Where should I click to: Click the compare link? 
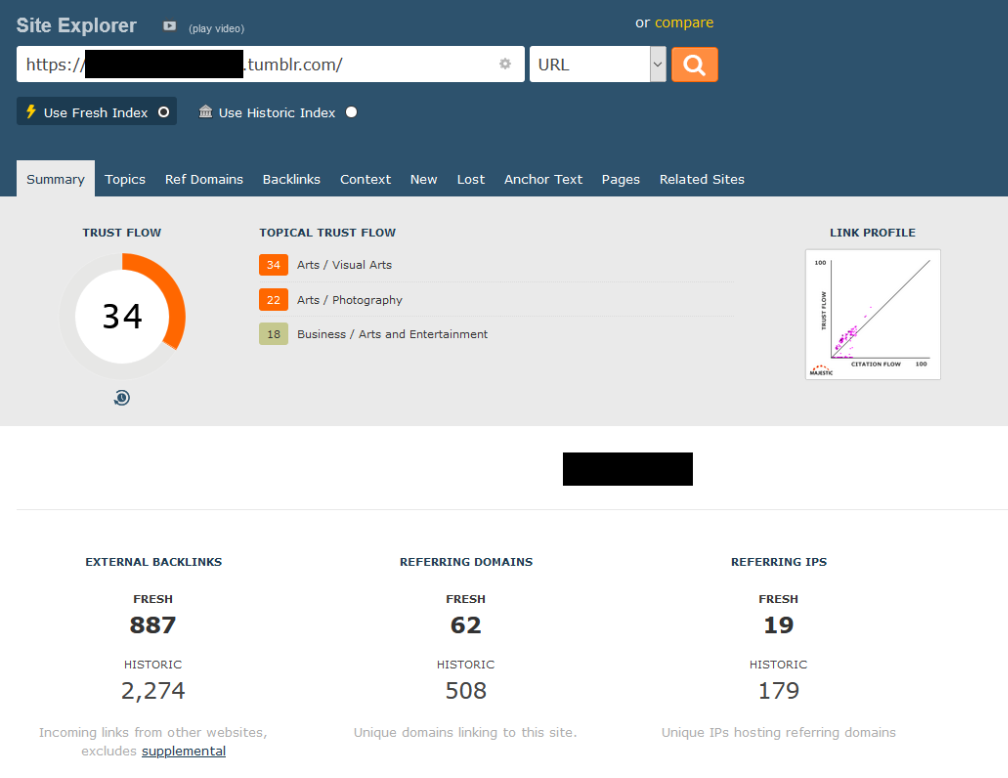tap(684, 23)
